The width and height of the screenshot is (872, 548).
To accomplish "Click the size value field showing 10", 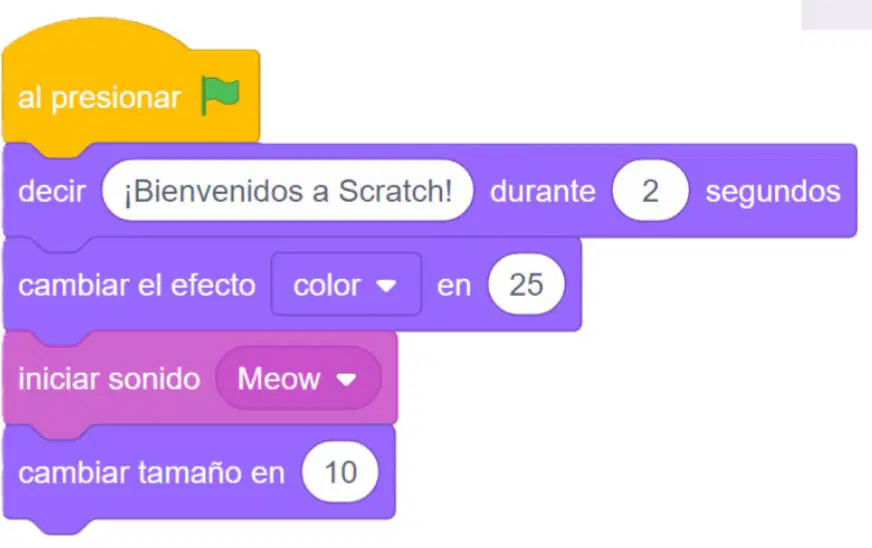I will click(x=340, y=472).
